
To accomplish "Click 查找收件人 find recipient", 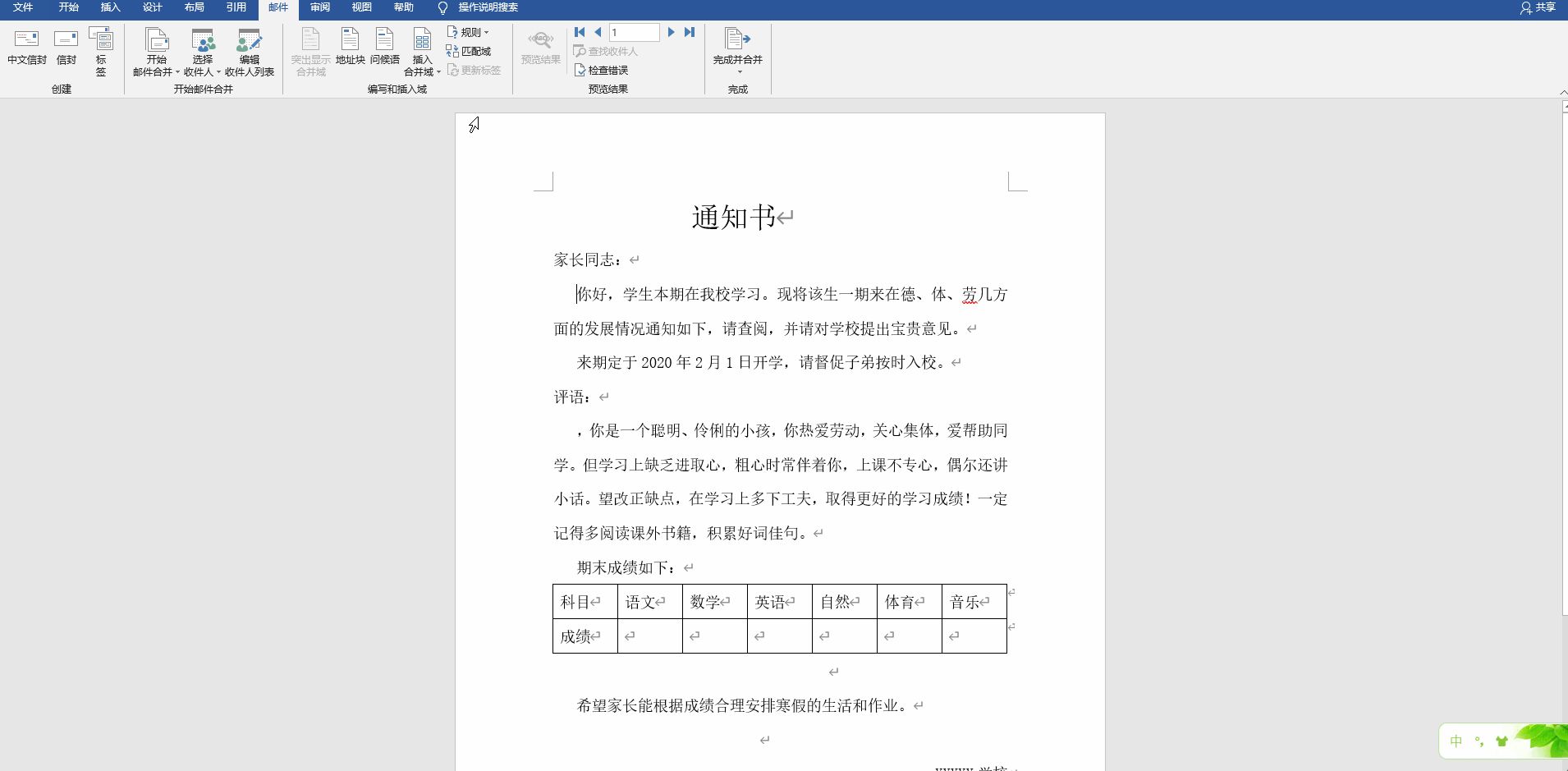I will [606, 51].
